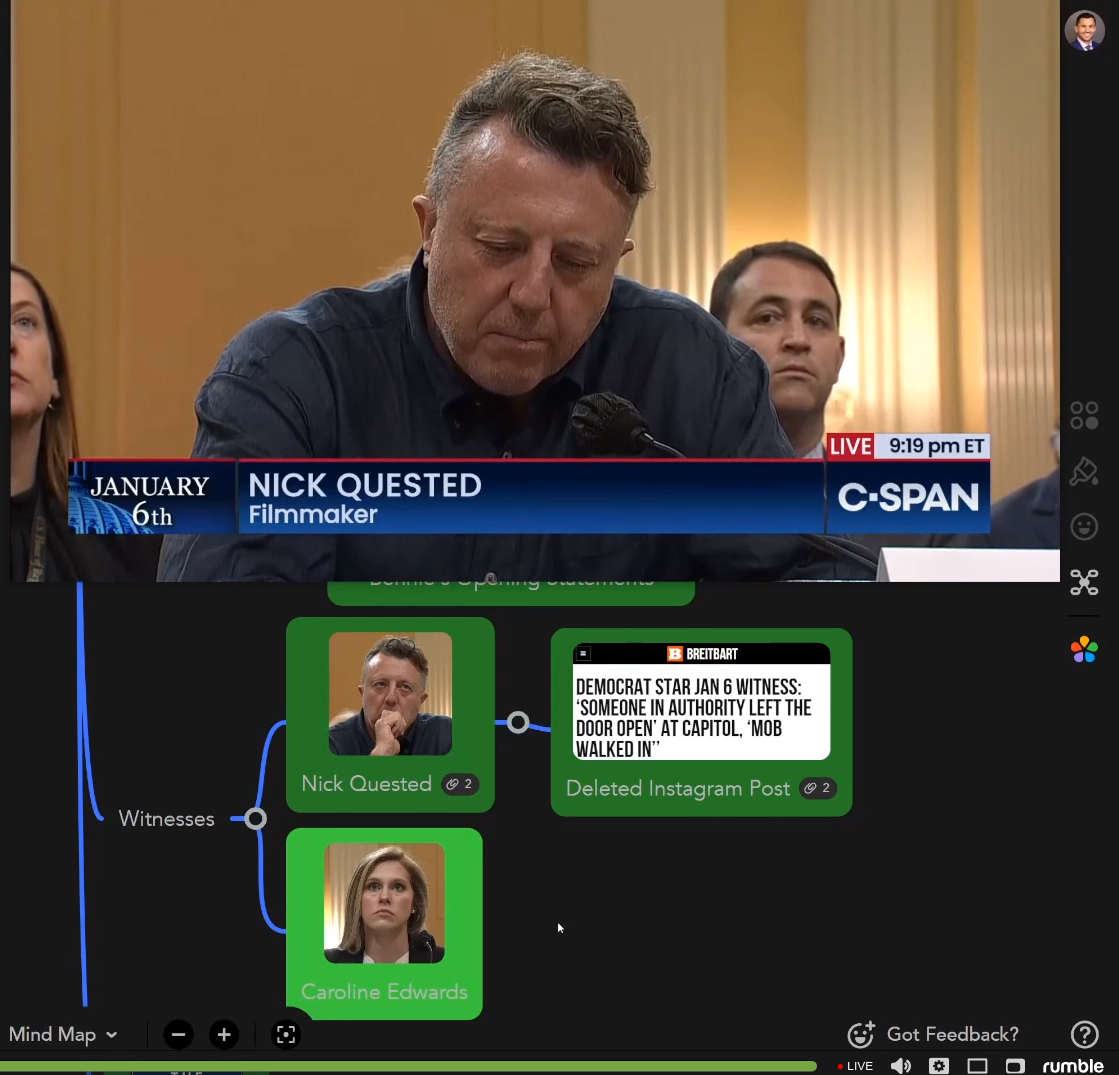The width and height of the screenshot is (1119, 1075).
Task: Select the Nick Quested node label
Action: click(x=366, y=784)
